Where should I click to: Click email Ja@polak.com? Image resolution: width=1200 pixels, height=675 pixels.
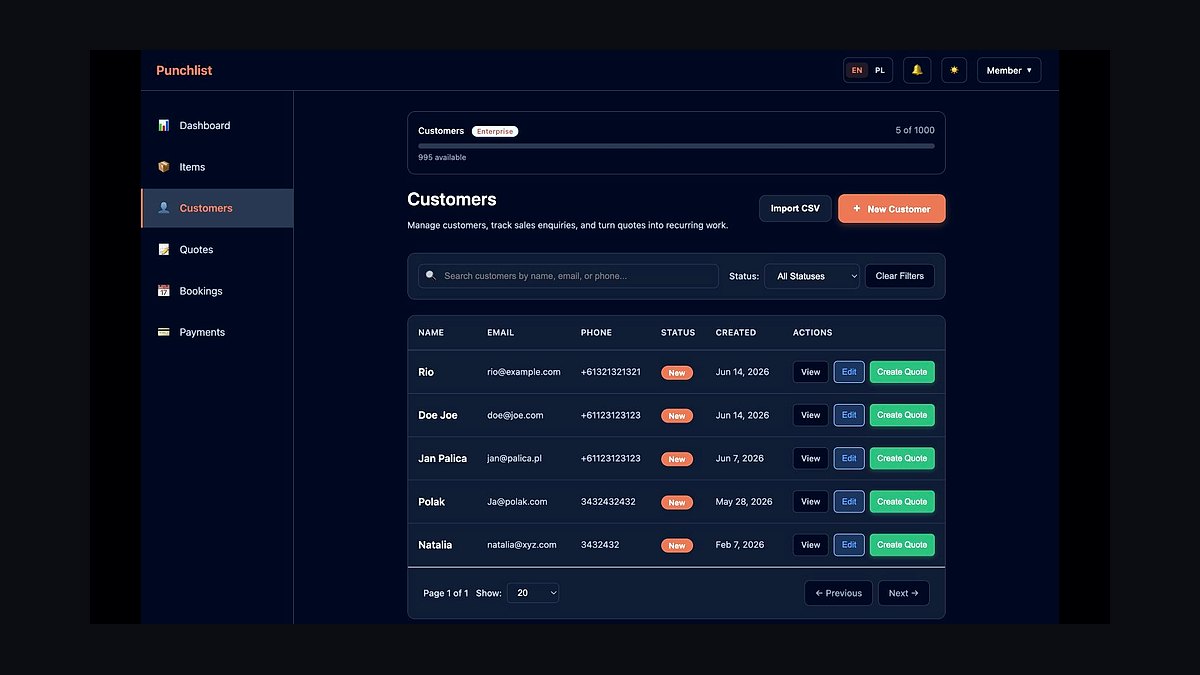517,502
